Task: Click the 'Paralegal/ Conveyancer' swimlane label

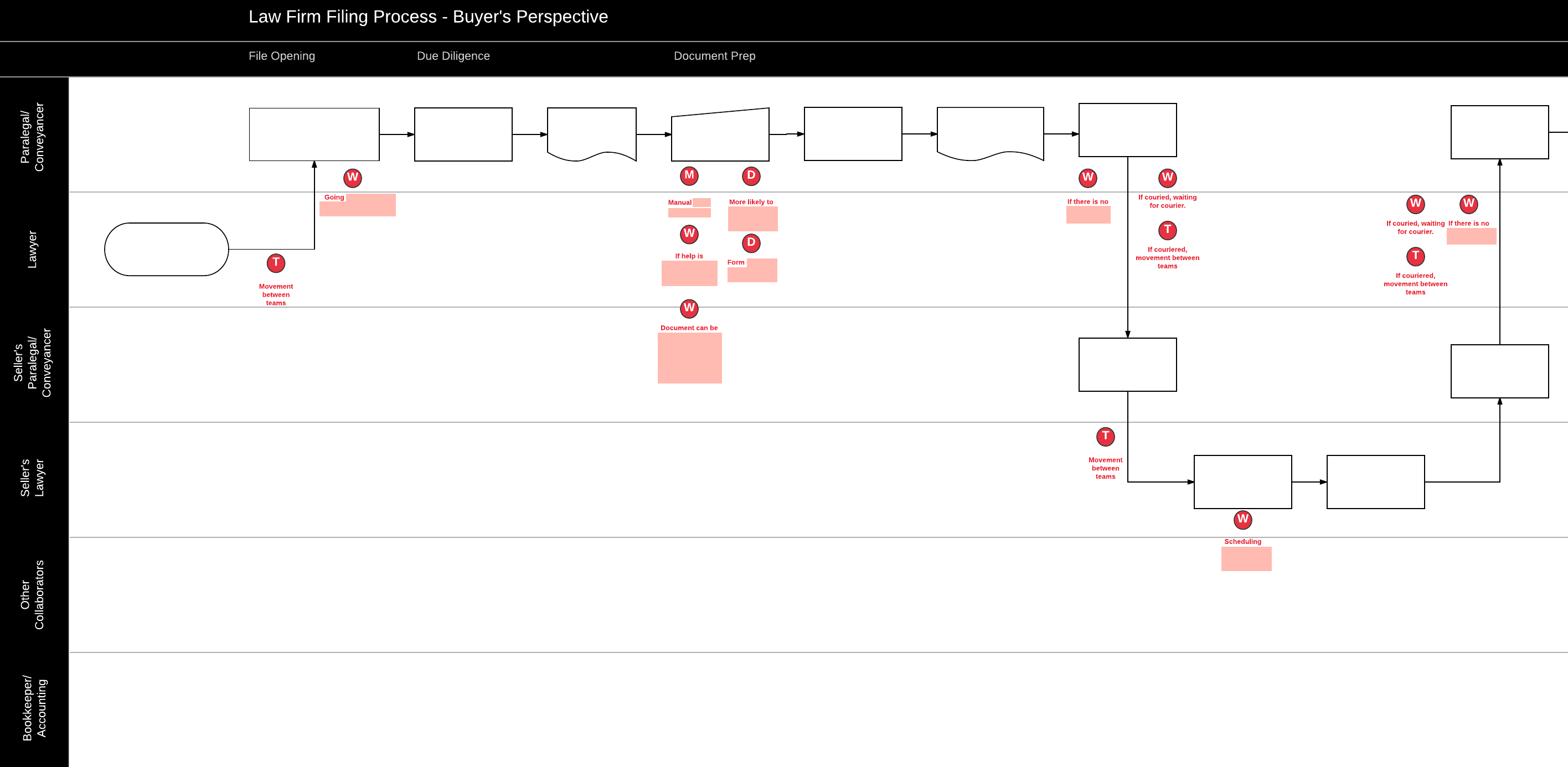Action: (32, 137)
